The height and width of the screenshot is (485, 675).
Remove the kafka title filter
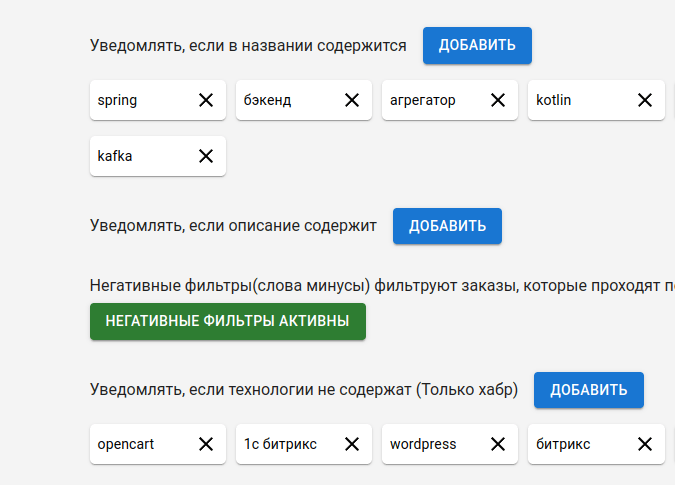[206, 156]
